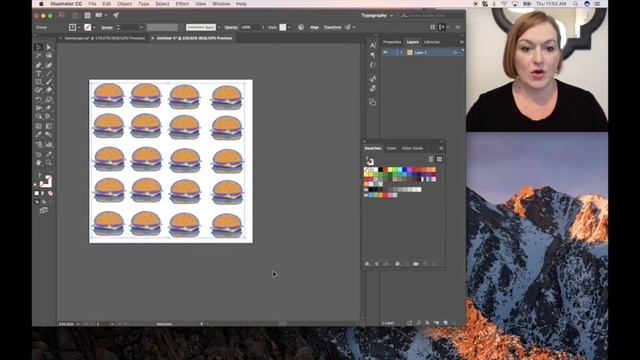Select the yellow swatch in top swatch row
640x360 pixels.
(390, 170)
